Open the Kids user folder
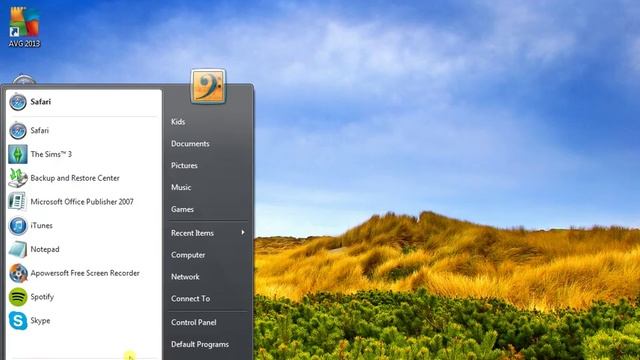This screenshot has height=360, width=640. (x=178, y=122)
